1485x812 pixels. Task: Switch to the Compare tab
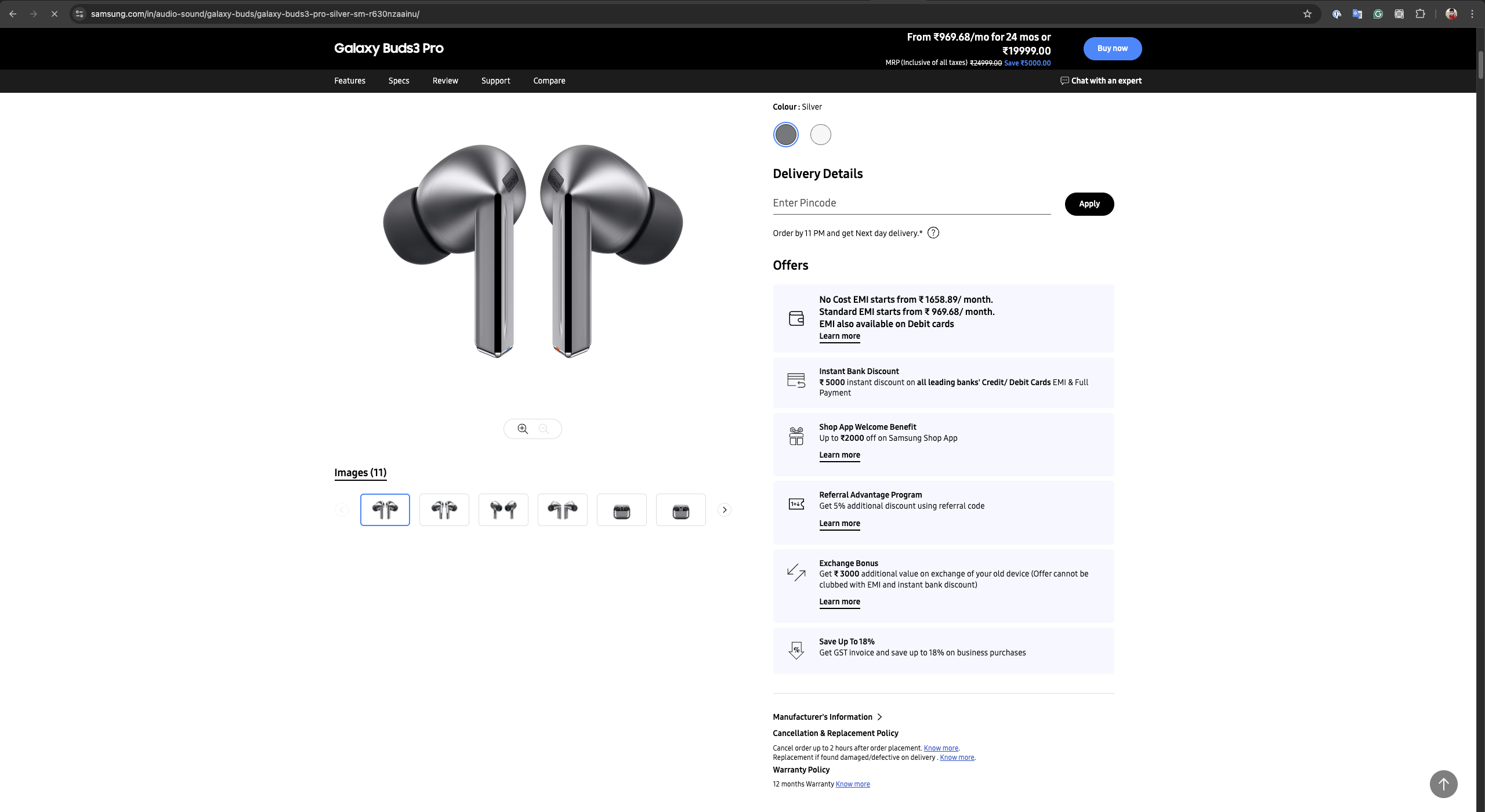[x=549, y=81]
